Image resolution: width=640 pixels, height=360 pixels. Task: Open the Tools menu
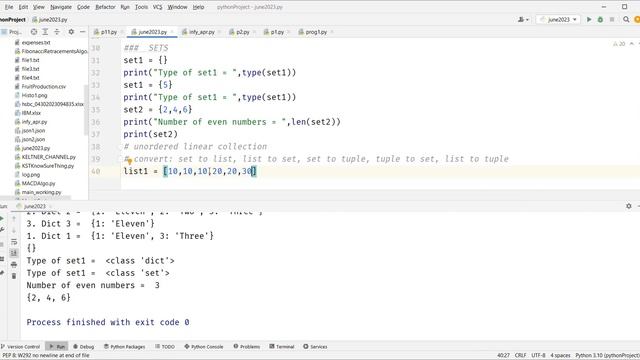tap(141, 7)
